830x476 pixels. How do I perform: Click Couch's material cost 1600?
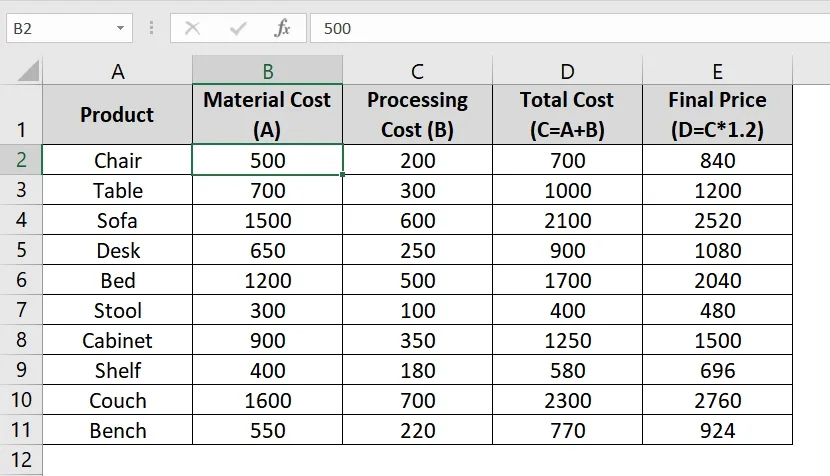(267, 400)
